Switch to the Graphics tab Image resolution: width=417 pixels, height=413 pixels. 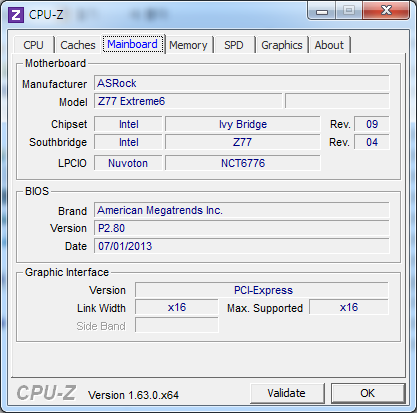[282, 45]
